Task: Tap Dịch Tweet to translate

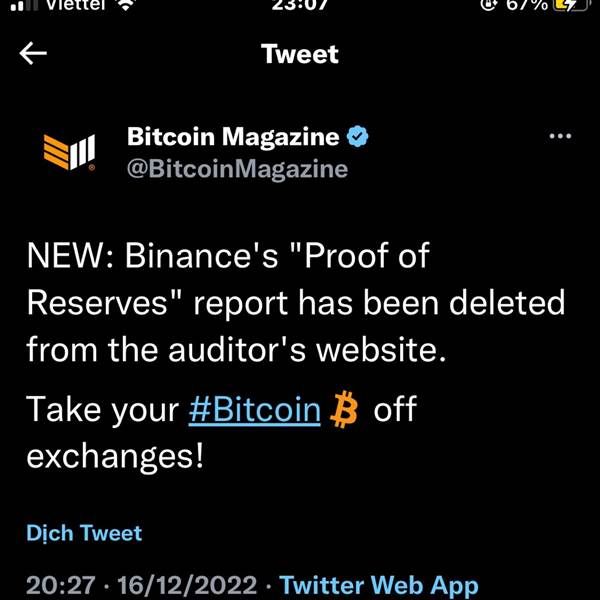Action: (84, 533)
